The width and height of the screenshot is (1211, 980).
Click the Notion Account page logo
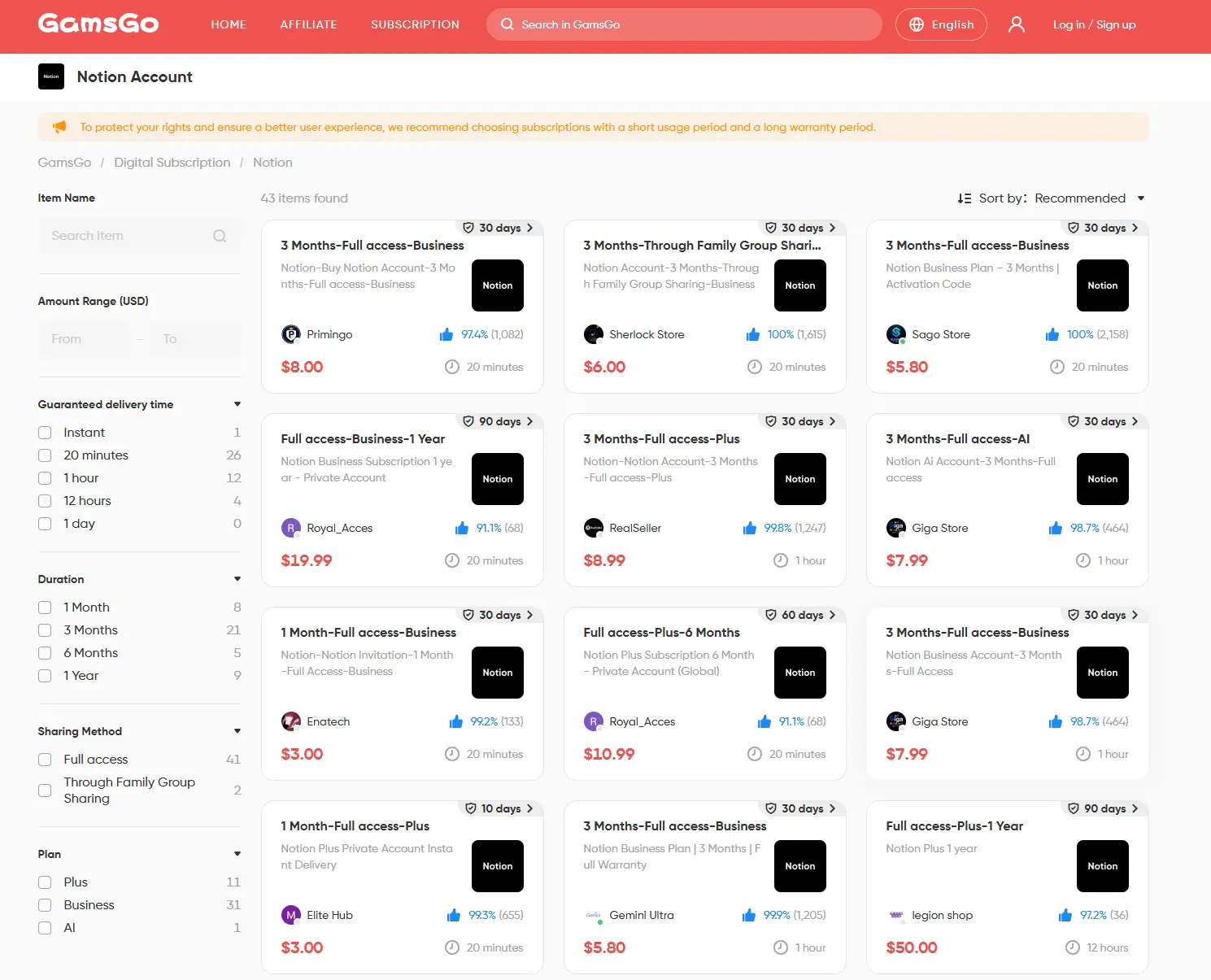pyautogui.click(x=51, y=76)
